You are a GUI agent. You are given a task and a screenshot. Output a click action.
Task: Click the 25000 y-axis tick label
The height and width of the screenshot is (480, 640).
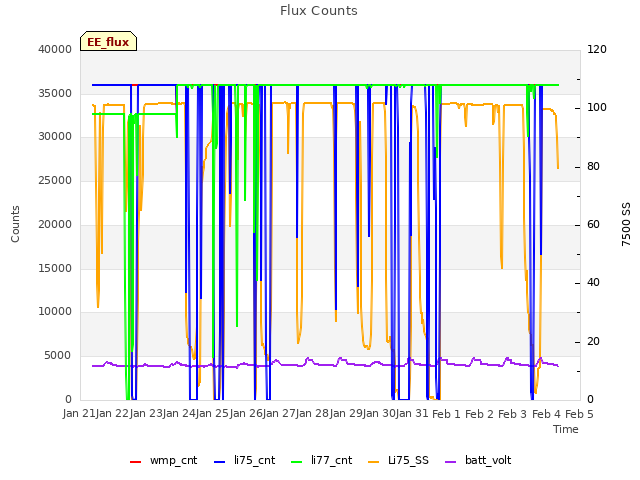(55, 180)
